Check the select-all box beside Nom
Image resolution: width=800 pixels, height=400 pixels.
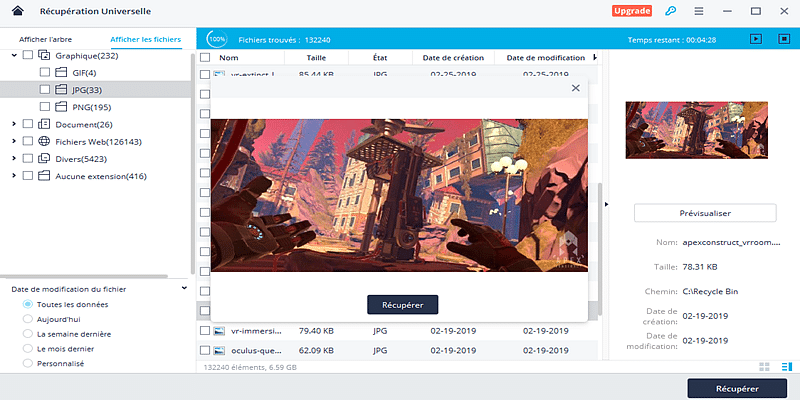coord(205,58)
